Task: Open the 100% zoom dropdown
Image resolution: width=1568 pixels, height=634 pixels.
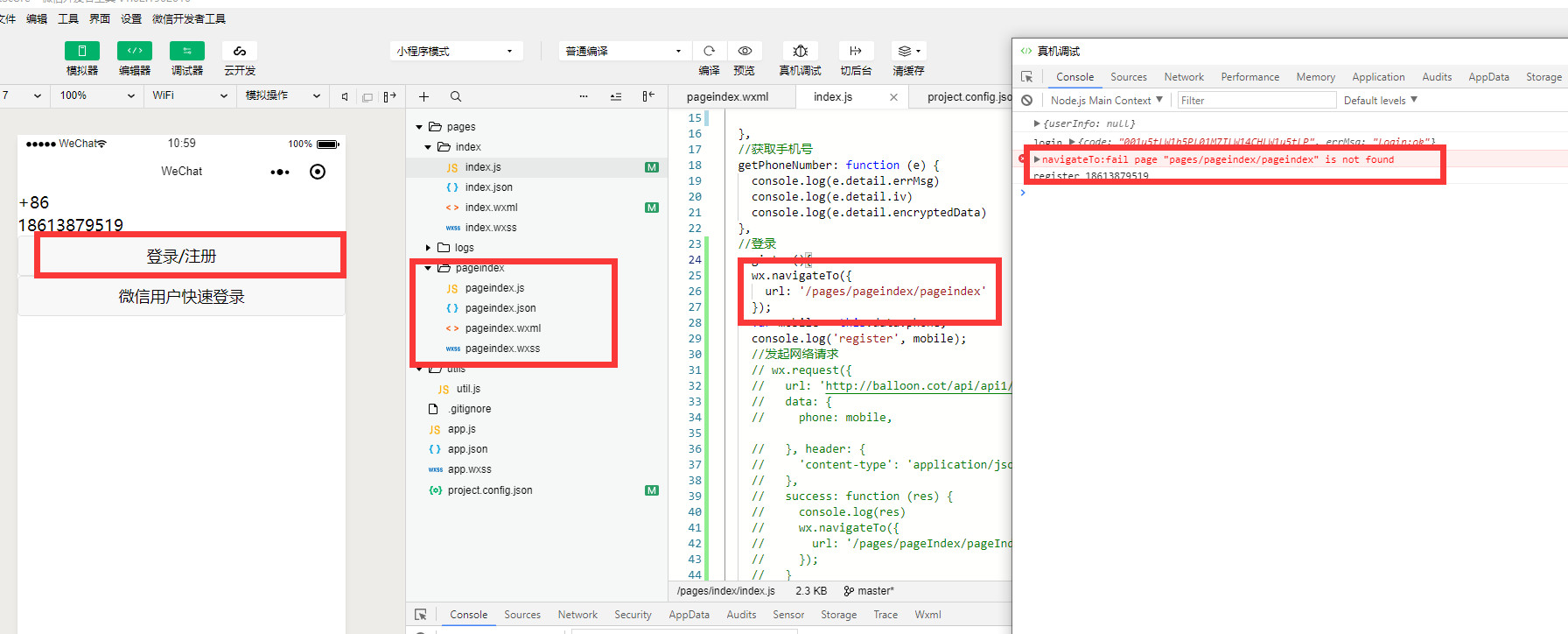Action: (97, 95)
